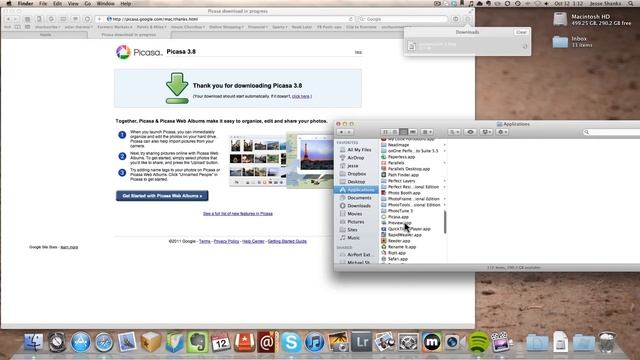Select AirDrop in Finder sidebar
The image size is (640, 360).
click(355, 158)
